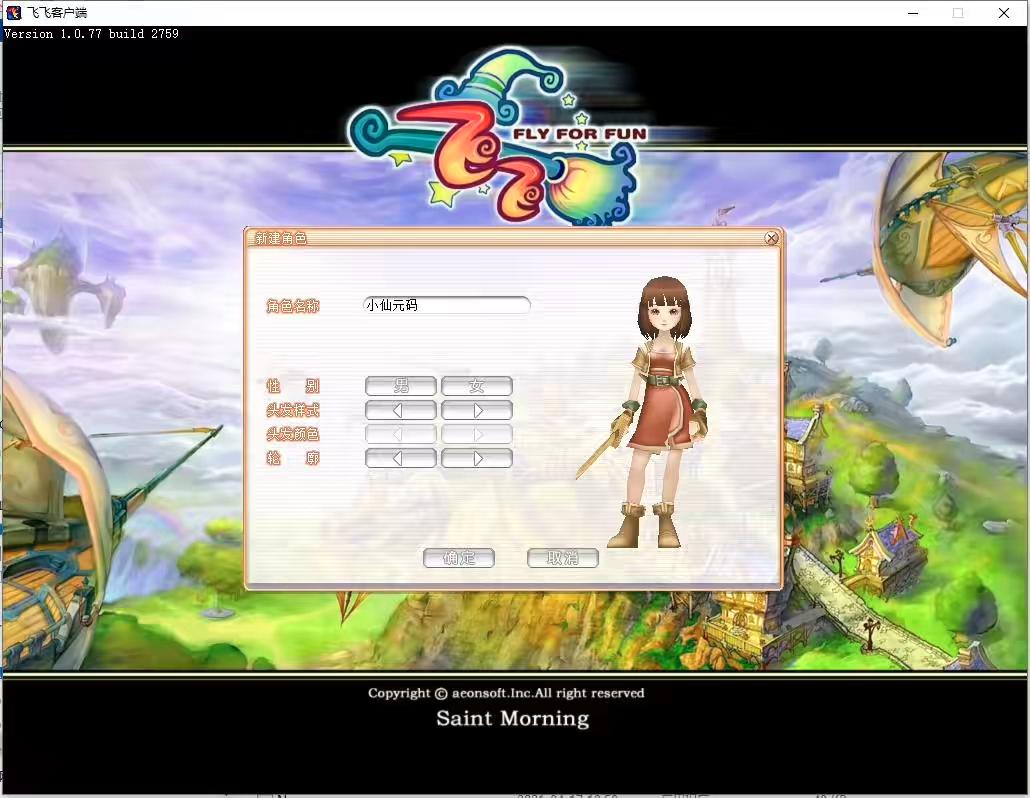Click the 头发颜色 right arrow
This screenshot has height=798, width=1030.
477,435
